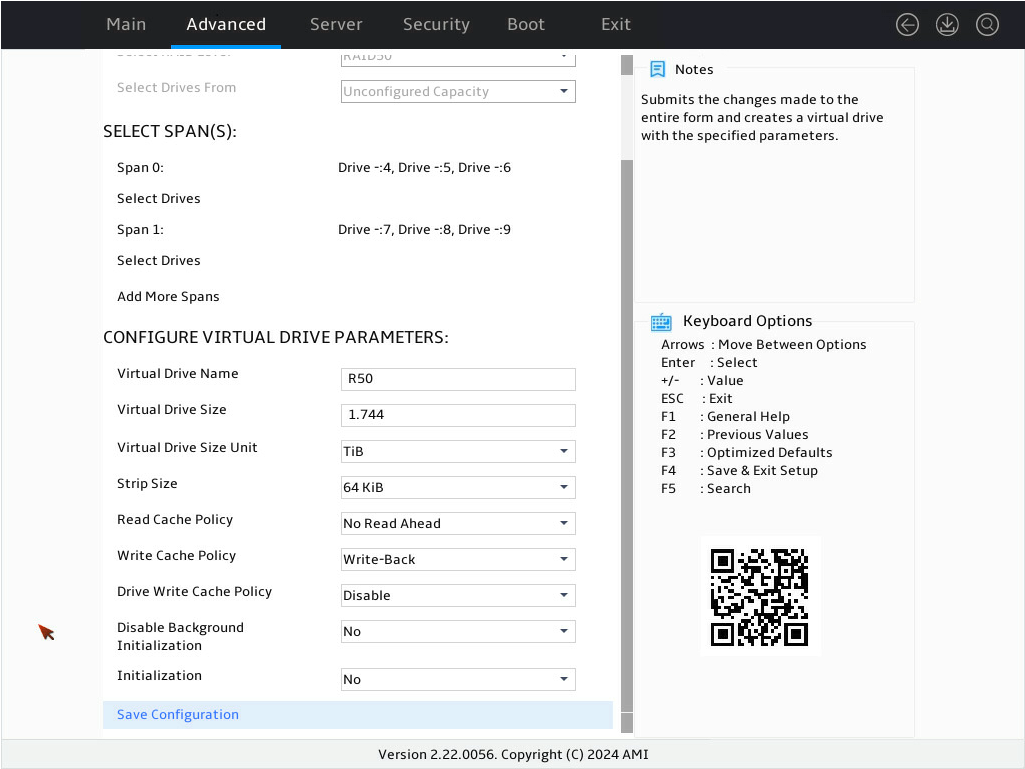1025x769 pixels.
Task: Click the 'Virtual Drive Size' label
Action: pyautogui.click(x=172, y=410)
